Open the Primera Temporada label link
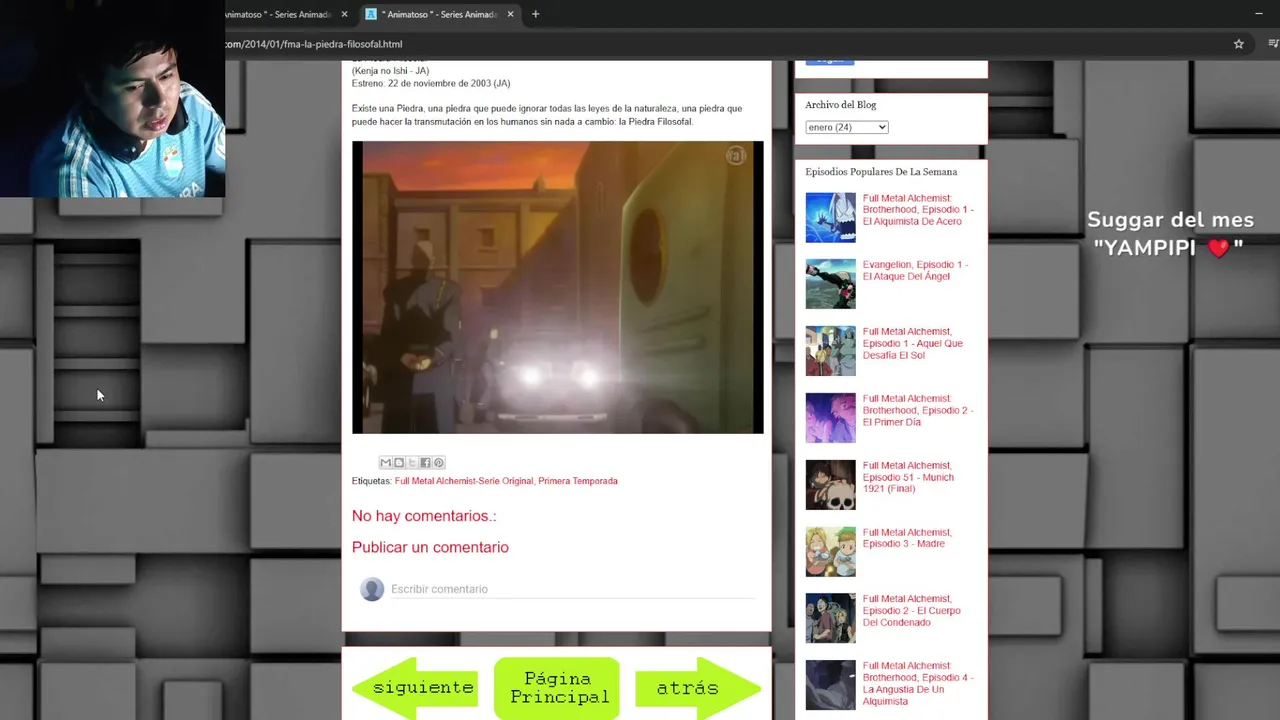The width and height of the screenshot is (1280, 720). [578, 481]
